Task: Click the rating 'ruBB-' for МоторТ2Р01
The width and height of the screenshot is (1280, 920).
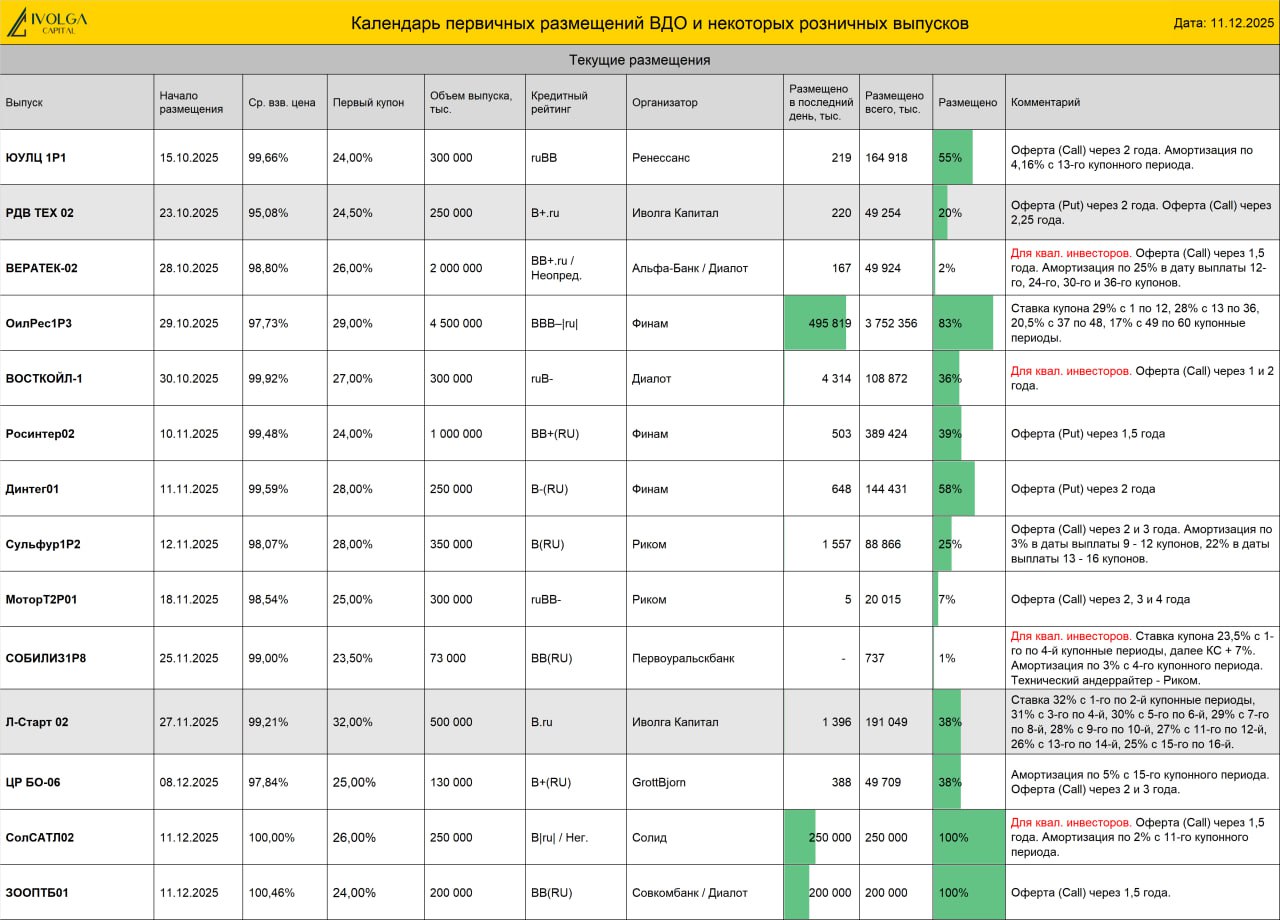Action: pyautogui.click(x=546, y=599)
